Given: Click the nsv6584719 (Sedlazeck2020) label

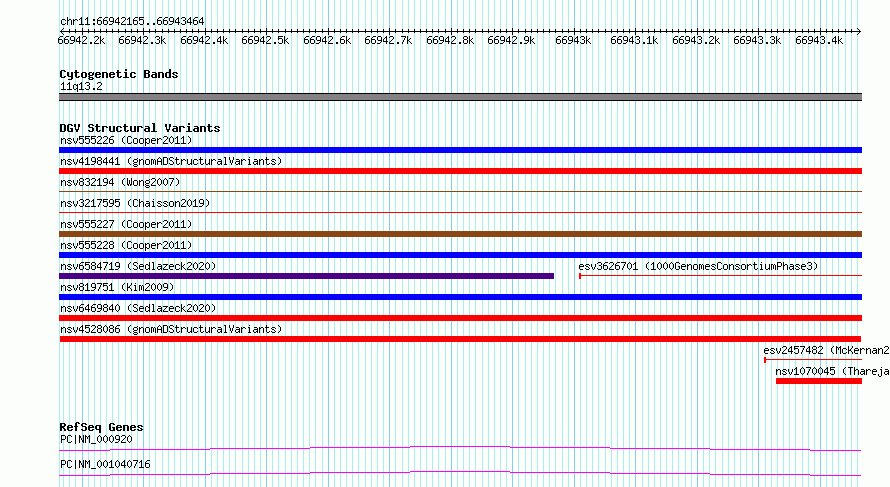Looking at the screenshot, I should (138, 266).
